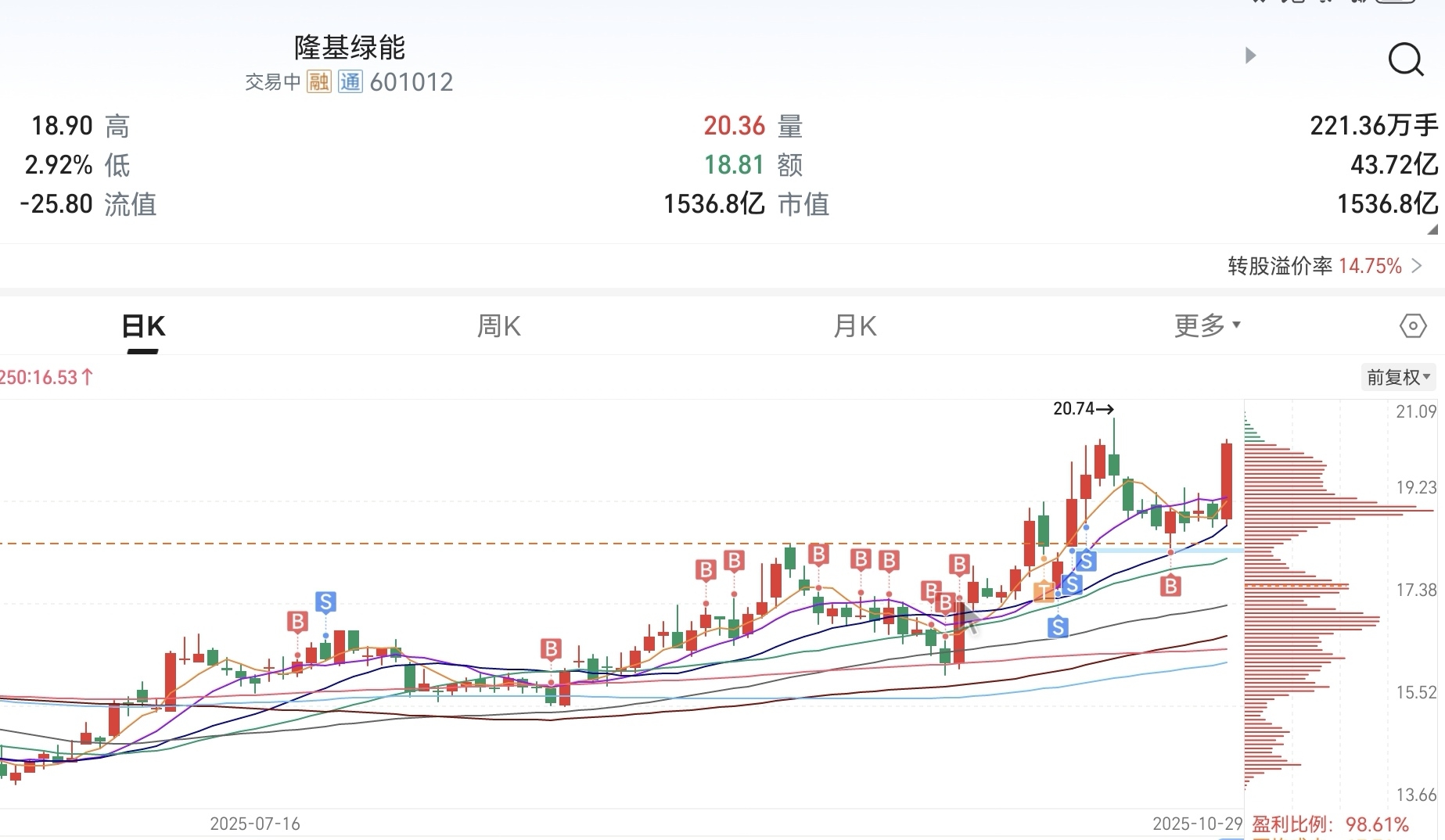Screen dimensions: 1445x840
Task: Open the search magnifier icon
Action: (1405, 59)
